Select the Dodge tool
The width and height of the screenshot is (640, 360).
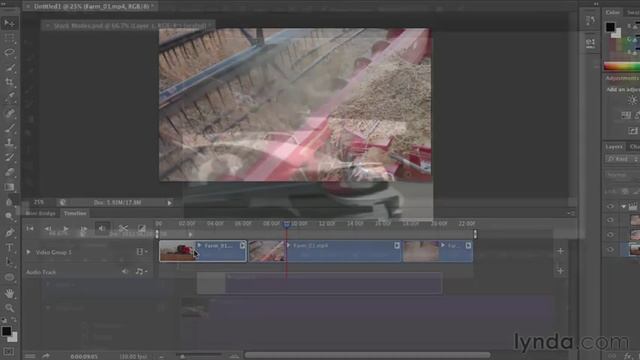(9, 216)
